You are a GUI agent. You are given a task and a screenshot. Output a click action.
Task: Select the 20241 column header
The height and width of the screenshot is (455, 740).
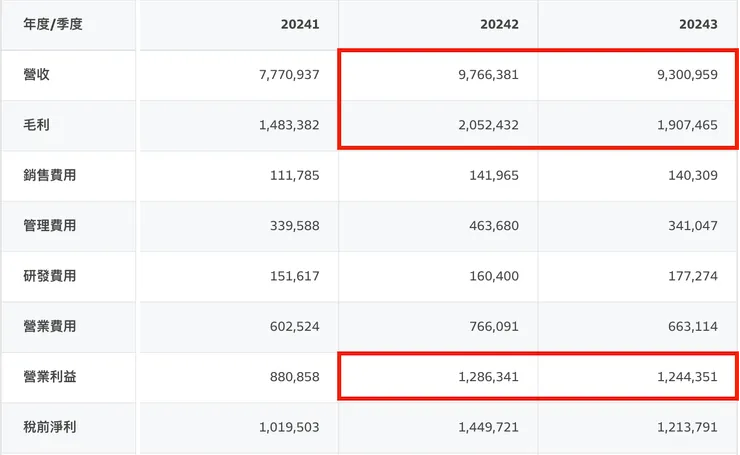tap(300, 23)
